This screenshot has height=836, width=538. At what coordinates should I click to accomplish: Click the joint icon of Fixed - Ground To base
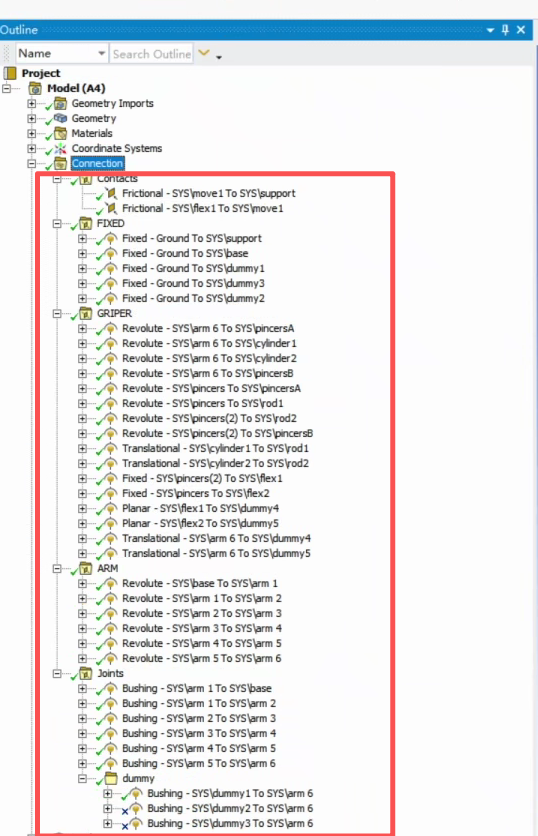pyautogui.click(x=111, y=253)
